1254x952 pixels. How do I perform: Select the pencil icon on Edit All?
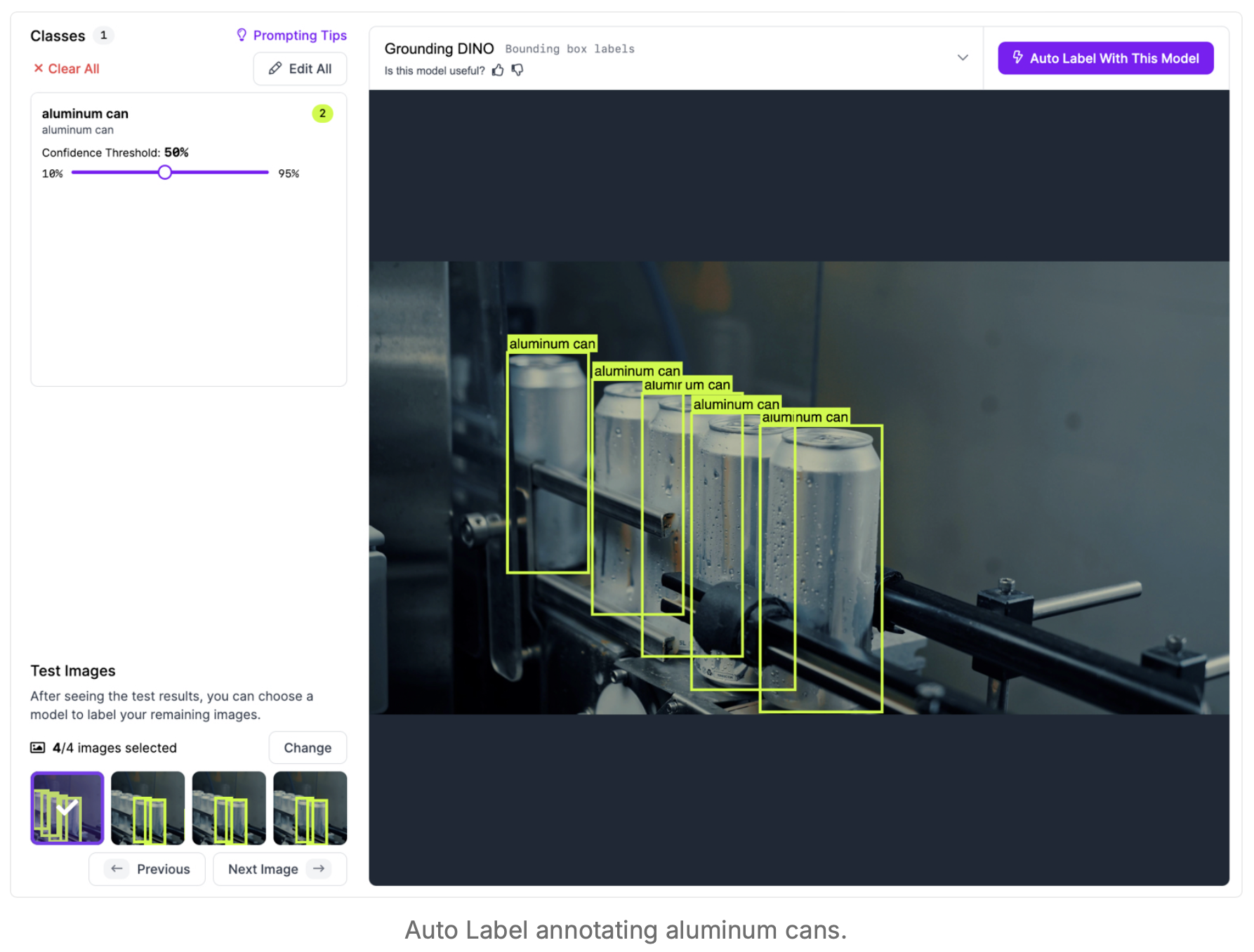[276, 68]
